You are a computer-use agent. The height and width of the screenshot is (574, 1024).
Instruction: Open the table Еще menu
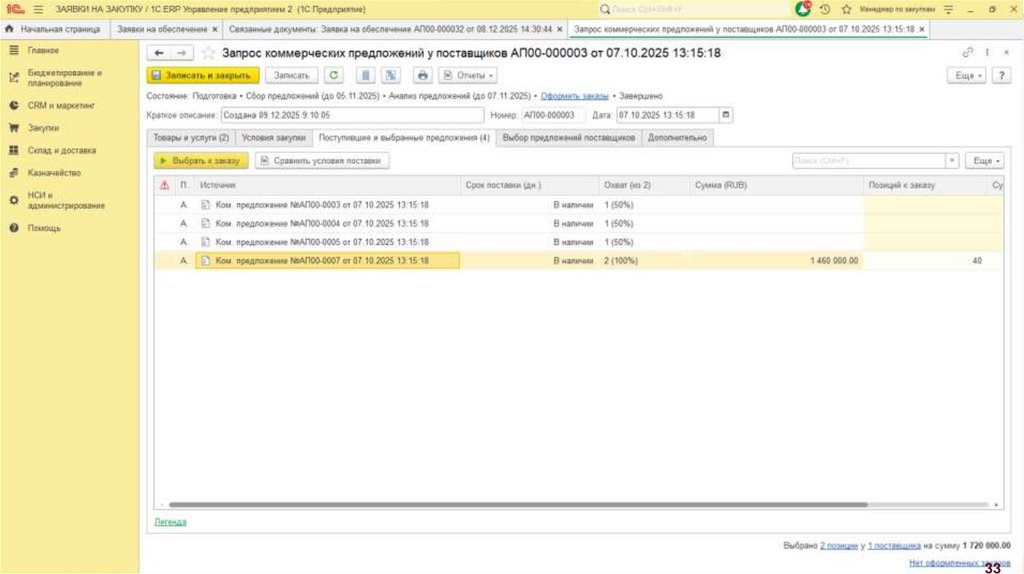click(985, 161)
